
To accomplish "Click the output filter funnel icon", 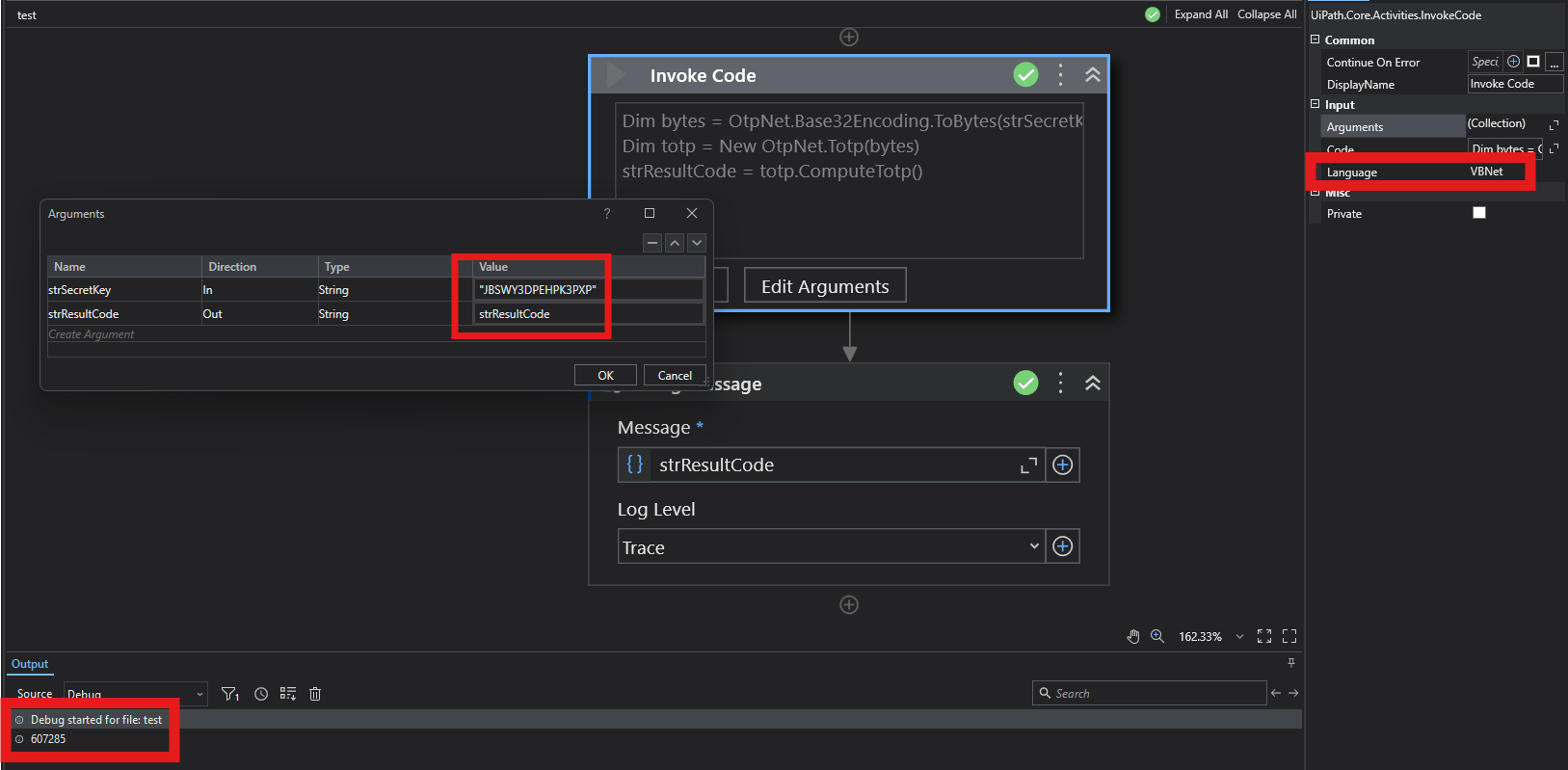I will pos(230,694).
